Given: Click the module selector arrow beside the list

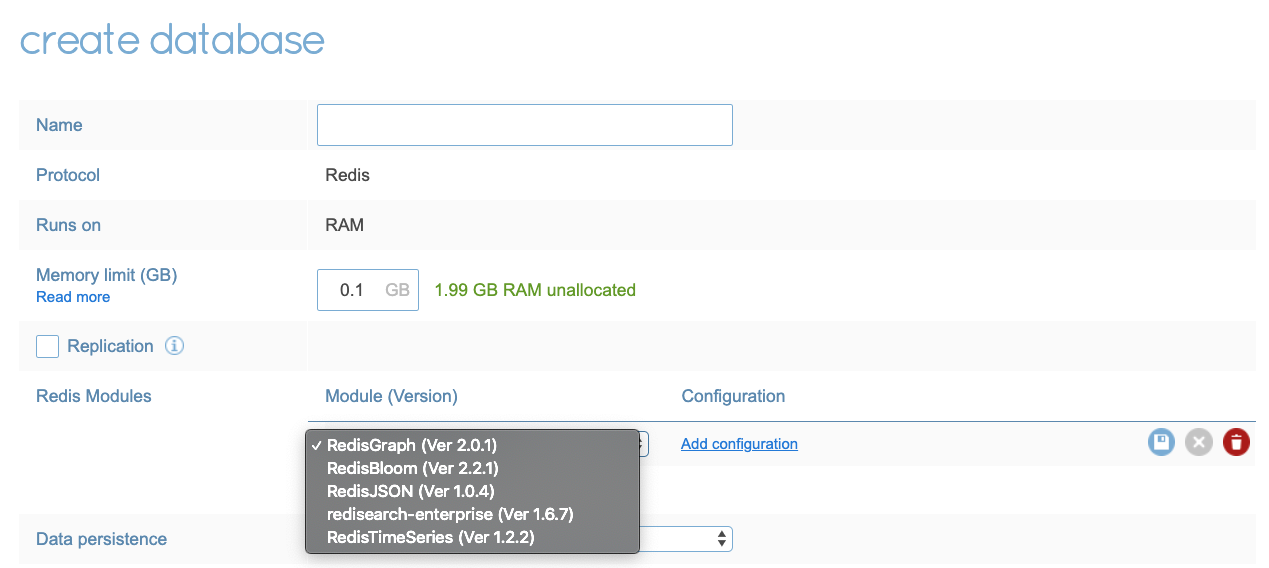Looking at the screenshot, I should (644, 444).
